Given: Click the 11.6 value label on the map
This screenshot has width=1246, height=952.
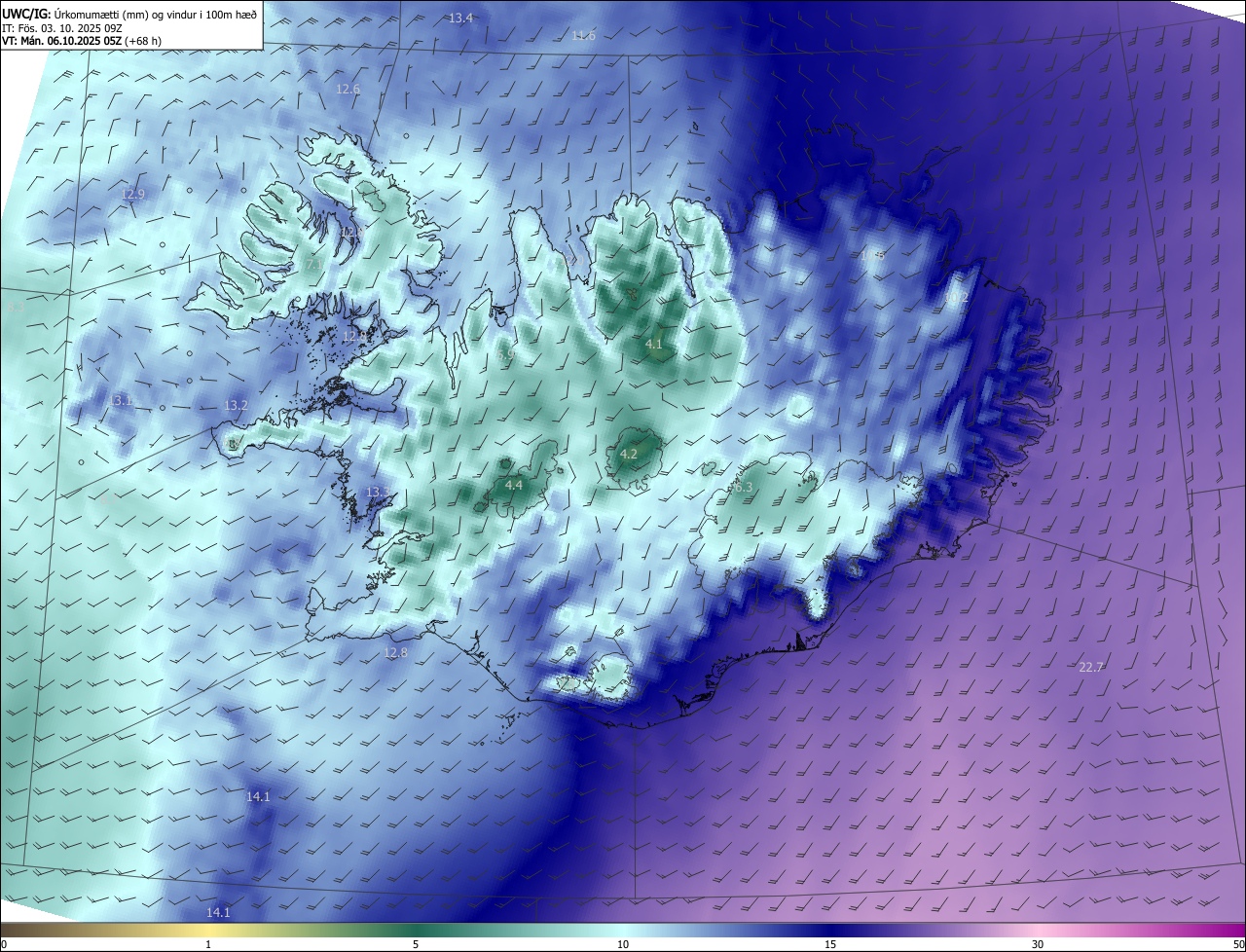Looking at the screenshot, I should (583, 36).
